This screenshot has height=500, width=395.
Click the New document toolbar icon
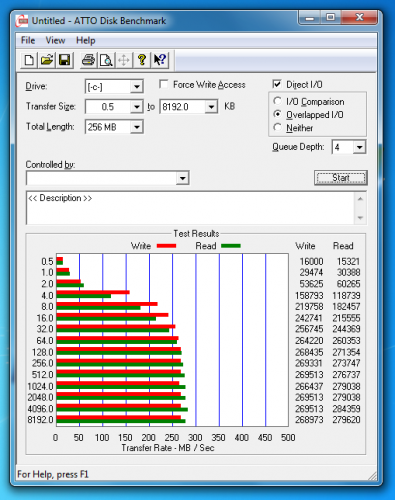pos(29,60)
